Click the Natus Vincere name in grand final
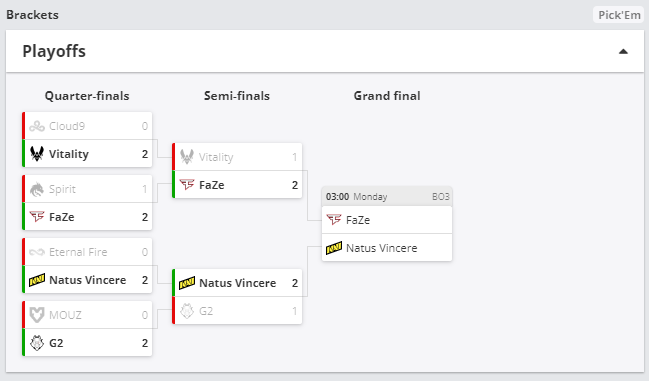The height and width of the screenshot is (381, 649). (382, 248)
